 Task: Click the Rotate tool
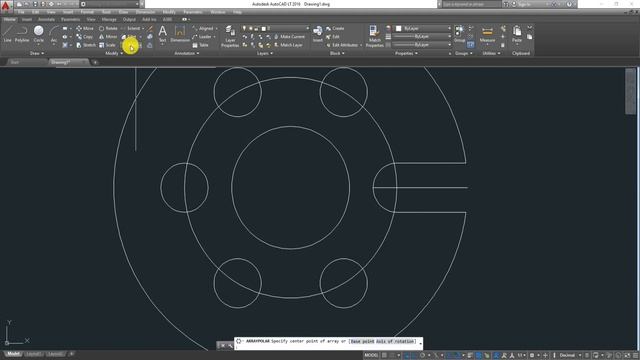(x=108, y=29)
